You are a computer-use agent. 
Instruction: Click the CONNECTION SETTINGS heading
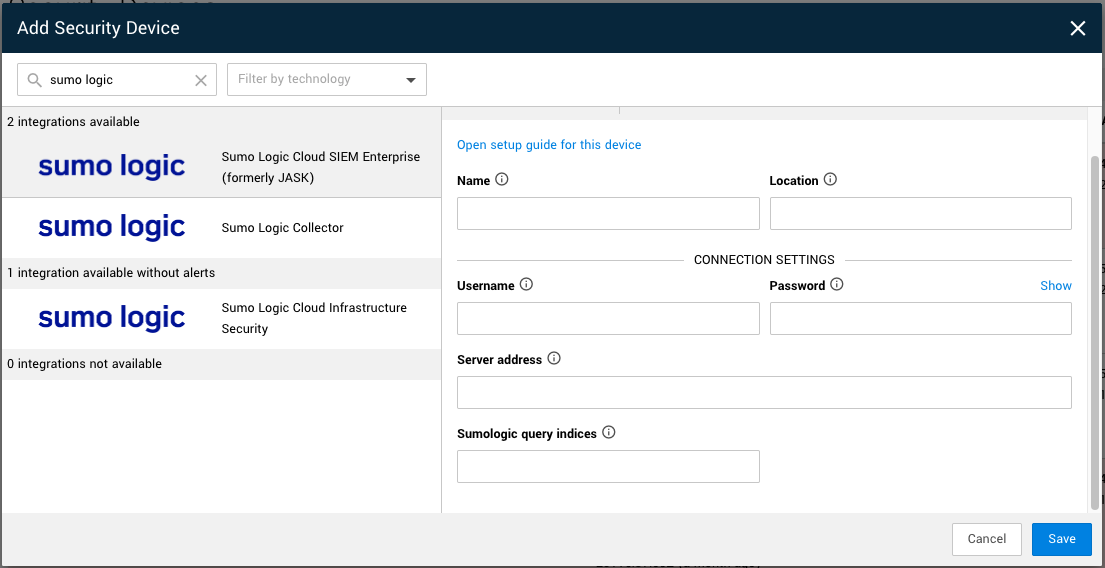(x=764, y=259)
